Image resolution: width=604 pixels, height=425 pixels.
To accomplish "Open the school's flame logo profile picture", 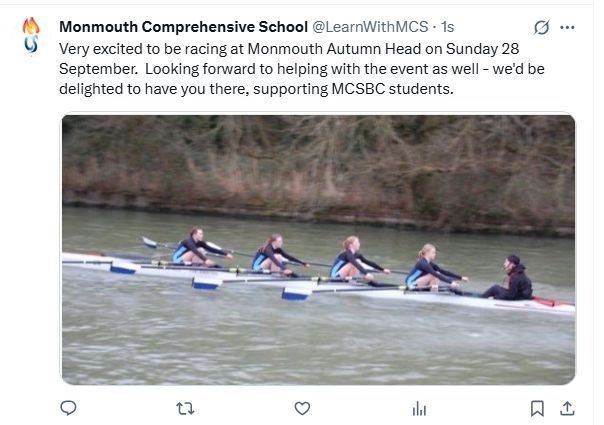I will pyautogui.click(x=31, y=35).
